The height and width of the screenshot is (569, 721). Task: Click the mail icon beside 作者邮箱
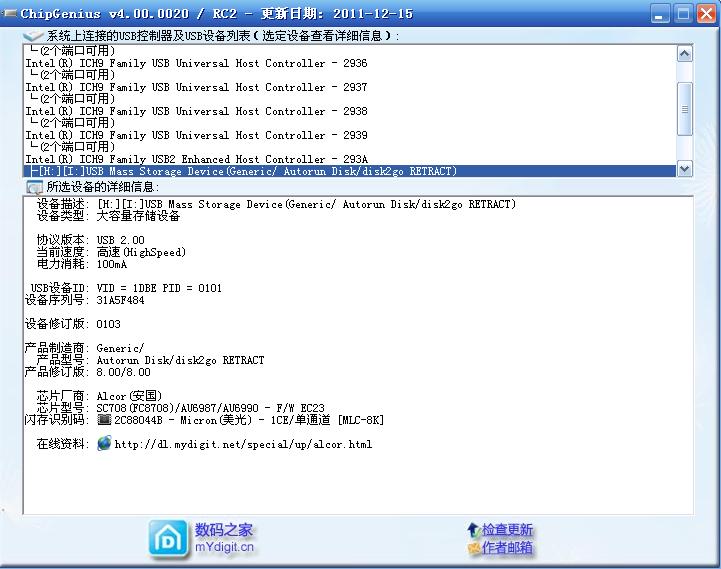(474, 547)
